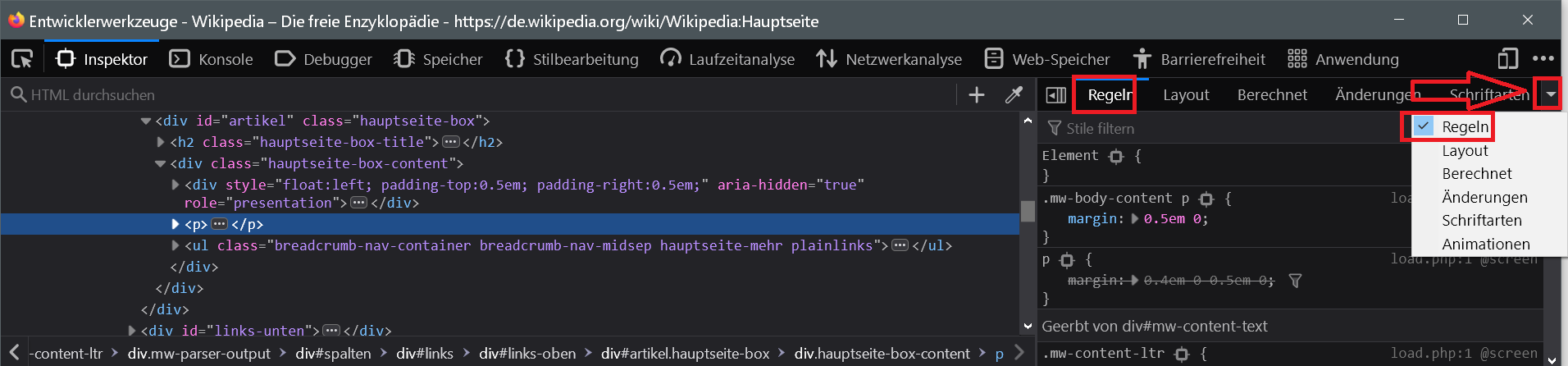This screenshot has height=366, width=1568.
Task: Show h2 content via ellipsis badge
Action: point(451,142)
